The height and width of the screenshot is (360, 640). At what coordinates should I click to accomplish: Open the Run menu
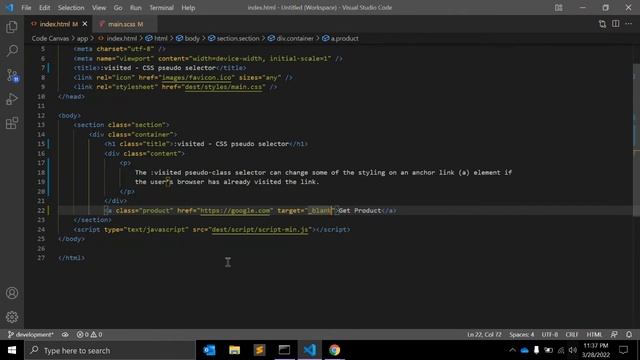click(136, 8)
